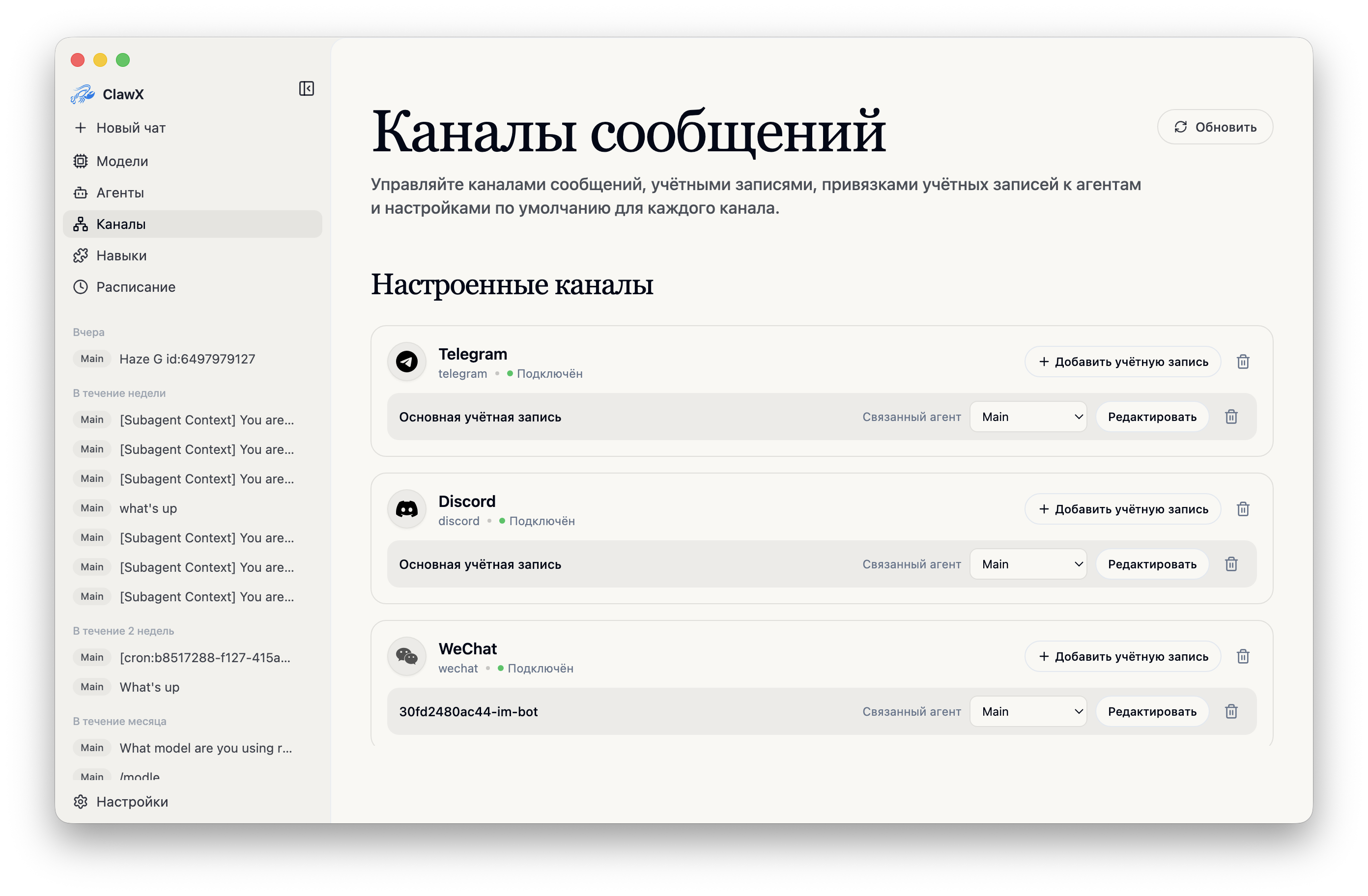Viewport: 1368px width, 896px height.
Task: Click WeChat's Подключён status label
Action: tap(541, 669)
